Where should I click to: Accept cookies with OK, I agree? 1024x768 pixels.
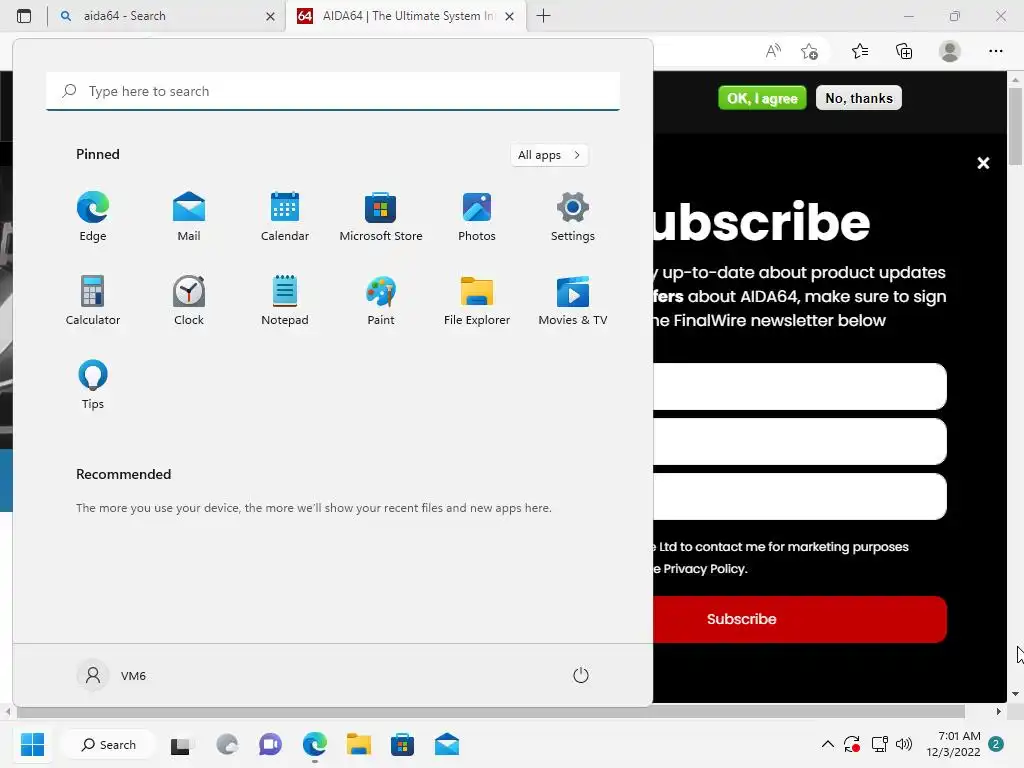762,98
